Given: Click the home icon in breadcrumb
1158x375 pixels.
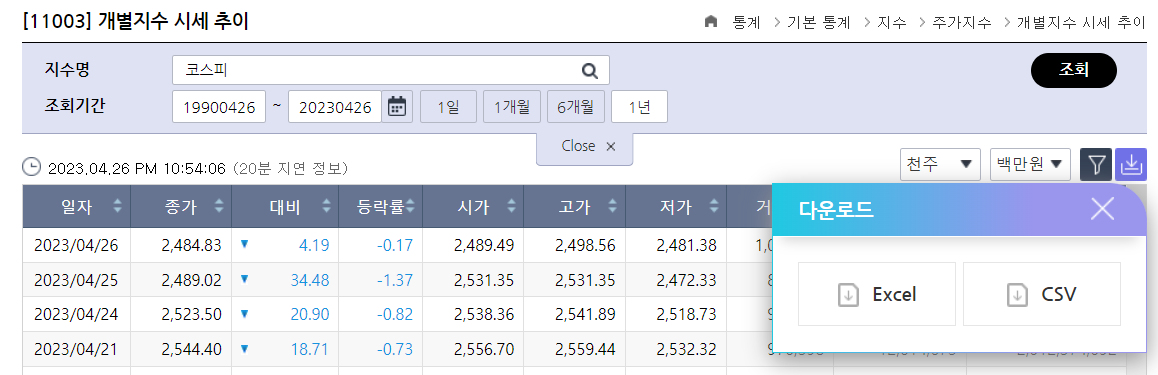Looking at the screenshot, I should click(710, 22).
